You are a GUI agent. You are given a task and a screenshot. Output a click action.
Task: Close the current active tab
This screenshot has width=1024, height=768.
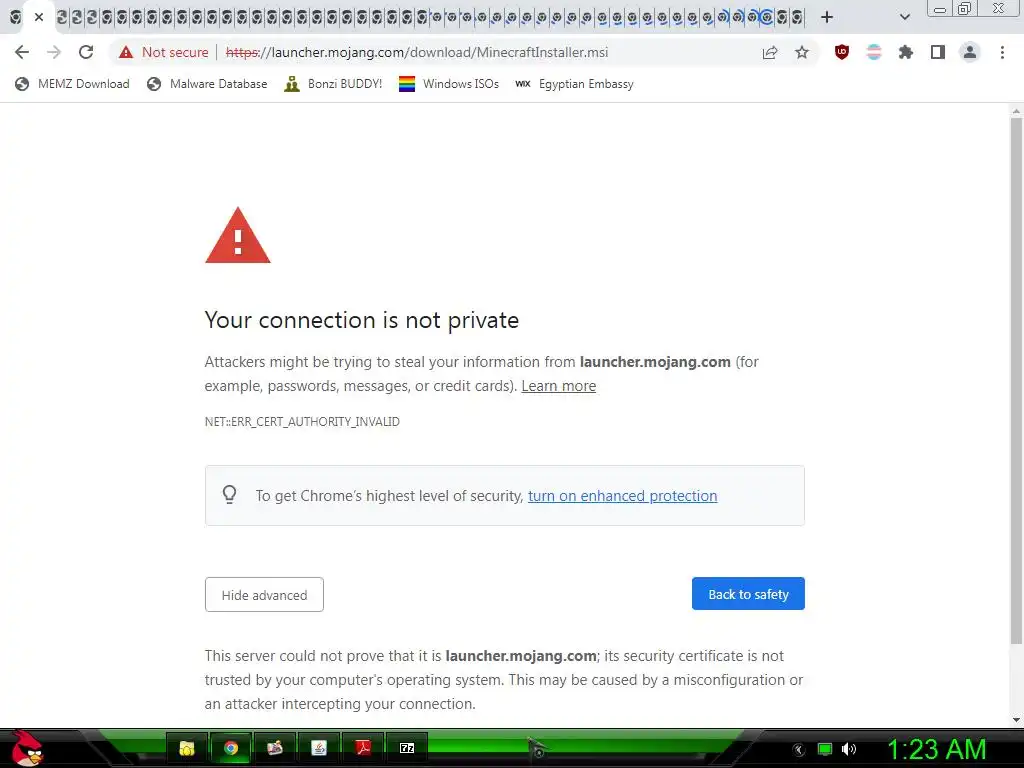click(x=39, y=17)
